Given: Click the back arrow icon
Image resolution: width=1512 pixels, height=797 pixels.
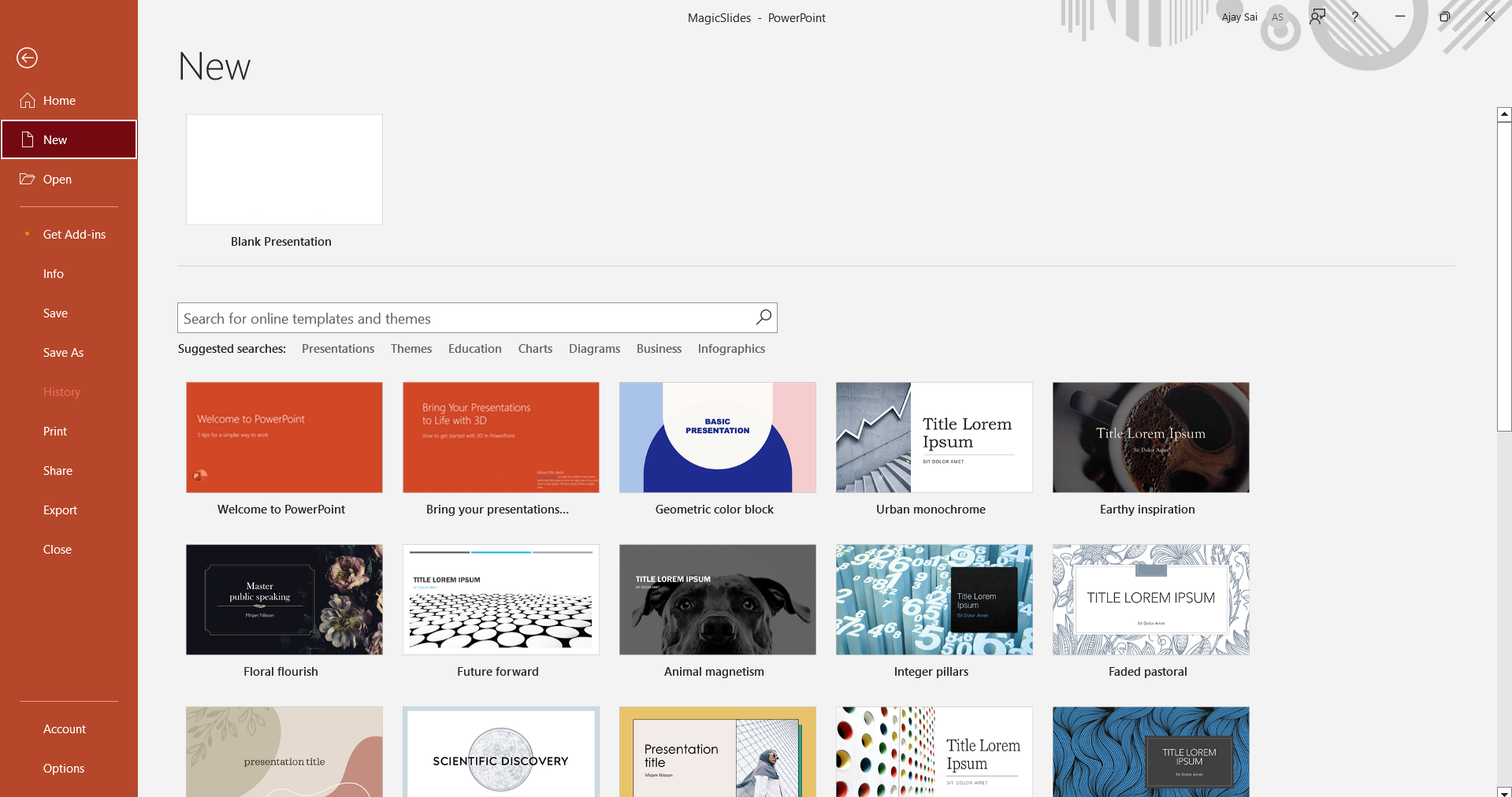Looking at the screenshot, I should coord(27,57).
